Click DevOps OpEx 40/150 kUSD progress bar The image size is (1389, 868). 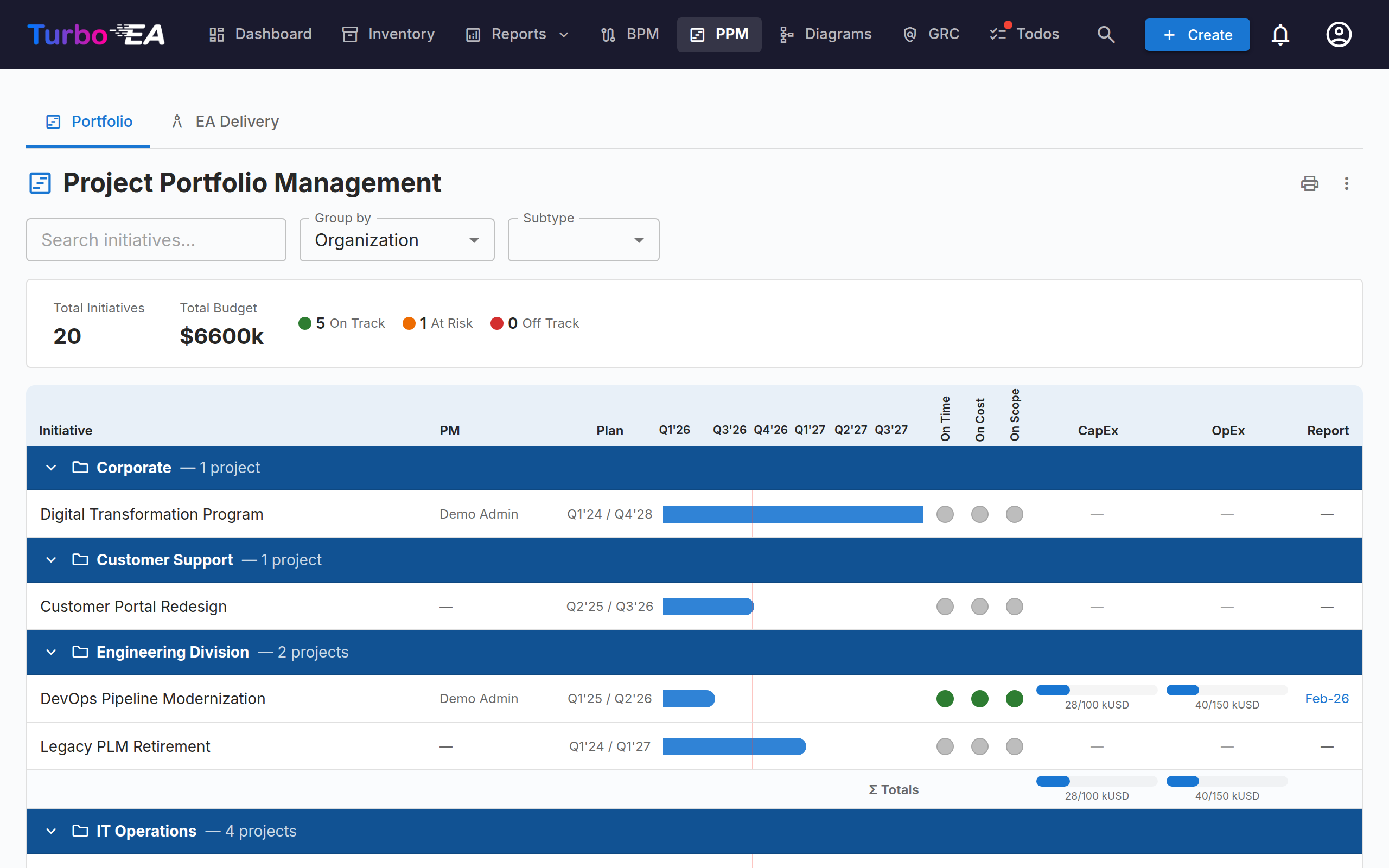pyautogui.click(x=1227, y=690)
